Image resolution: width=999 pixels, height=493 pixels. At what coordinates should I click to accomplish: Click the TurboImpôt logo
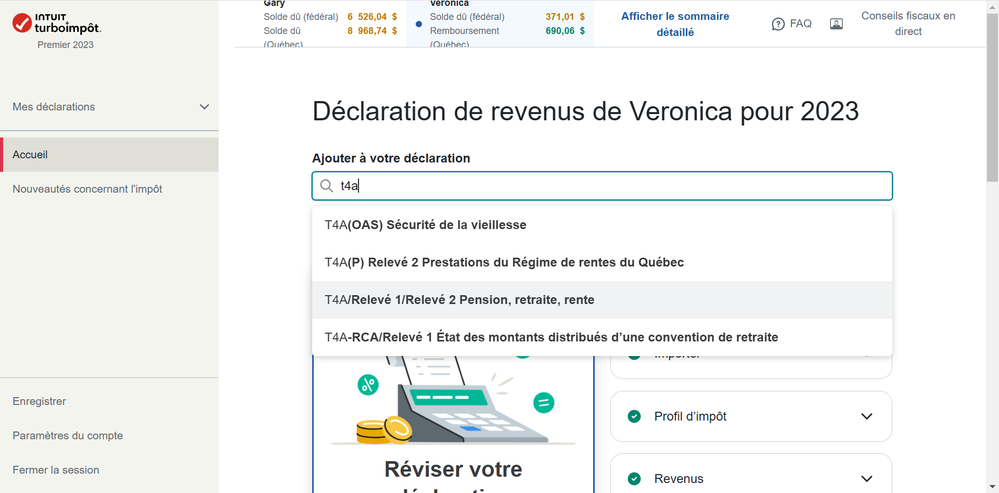pyautogui.click(x=57, y=23)
